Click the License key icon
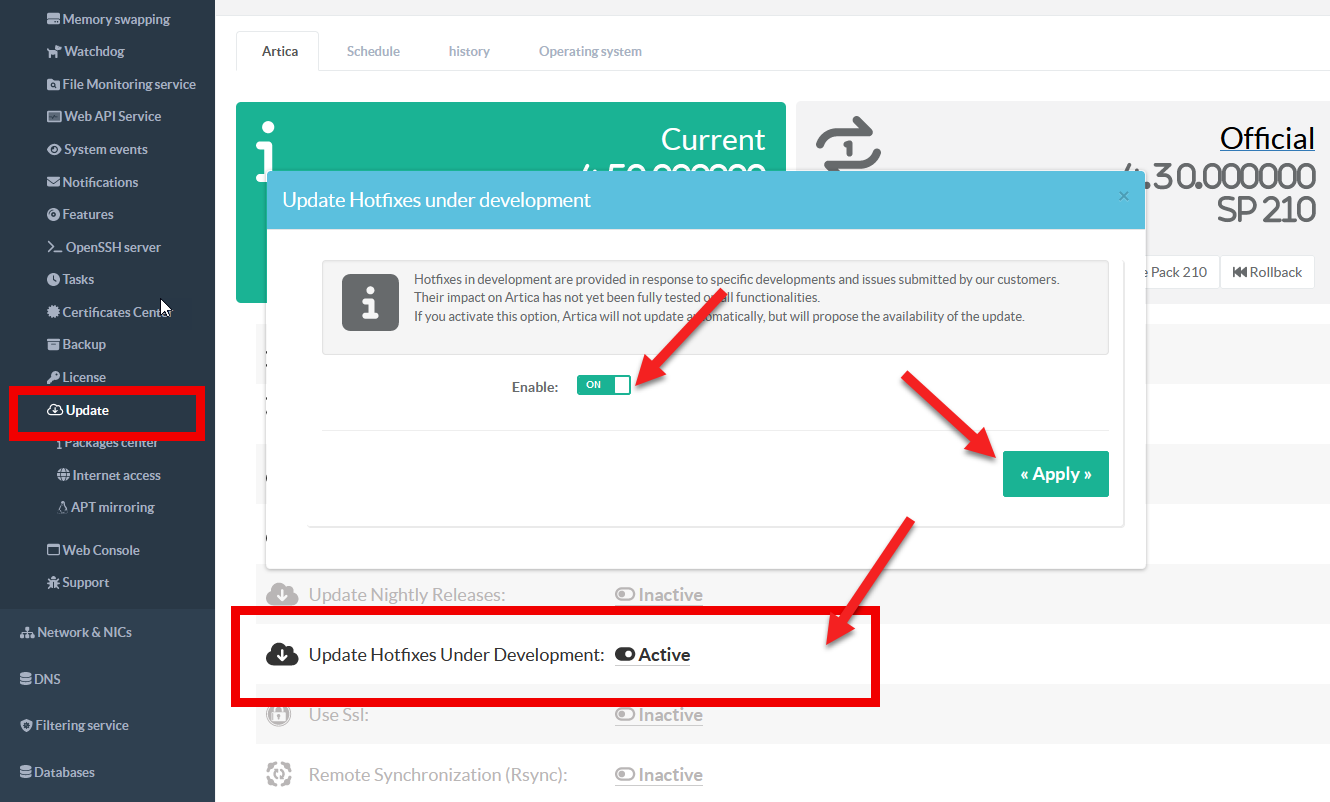 54,377
